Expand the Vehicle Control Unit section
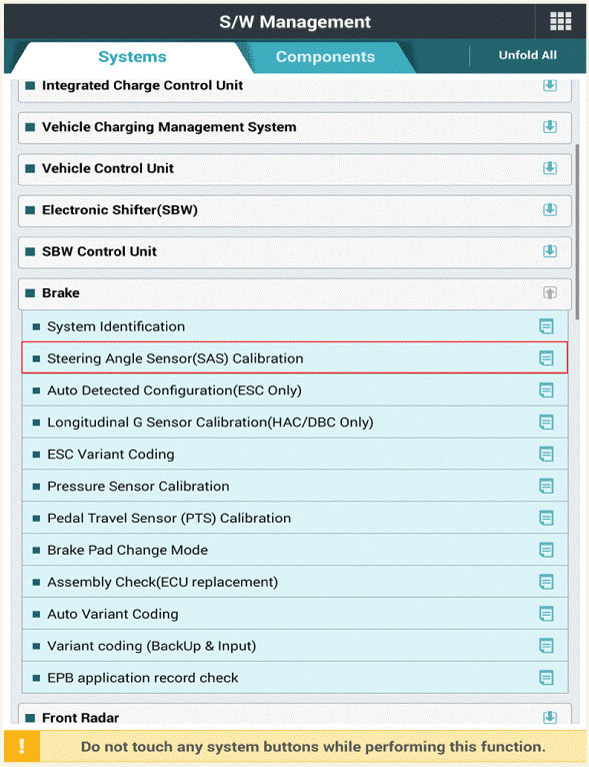Screen dimensions: 589x767 pos(550,168)
